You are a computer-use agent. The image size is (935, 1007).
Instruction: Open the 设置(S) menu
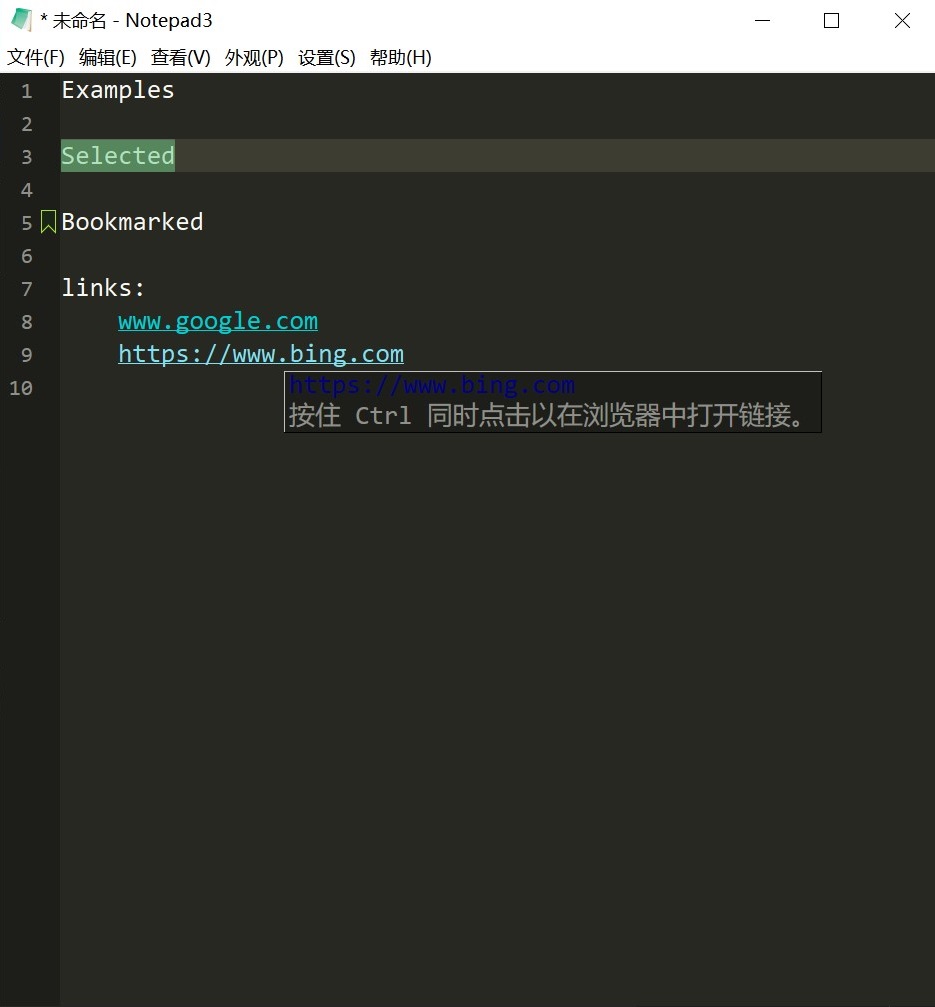[326, 57]
